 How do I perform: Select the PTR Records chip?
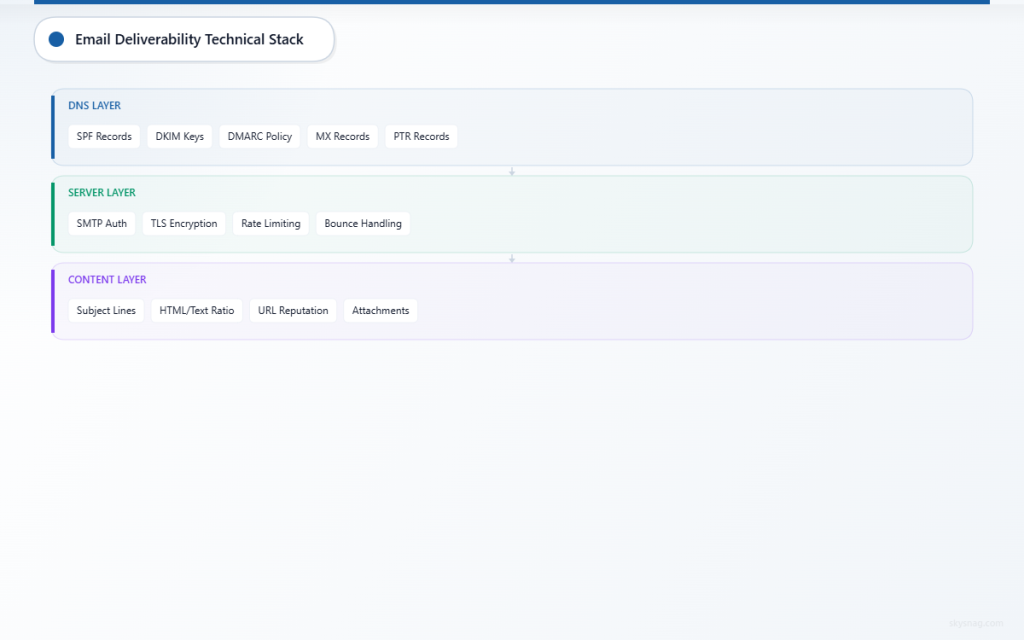pyautogui.click(x=421, y=137)
